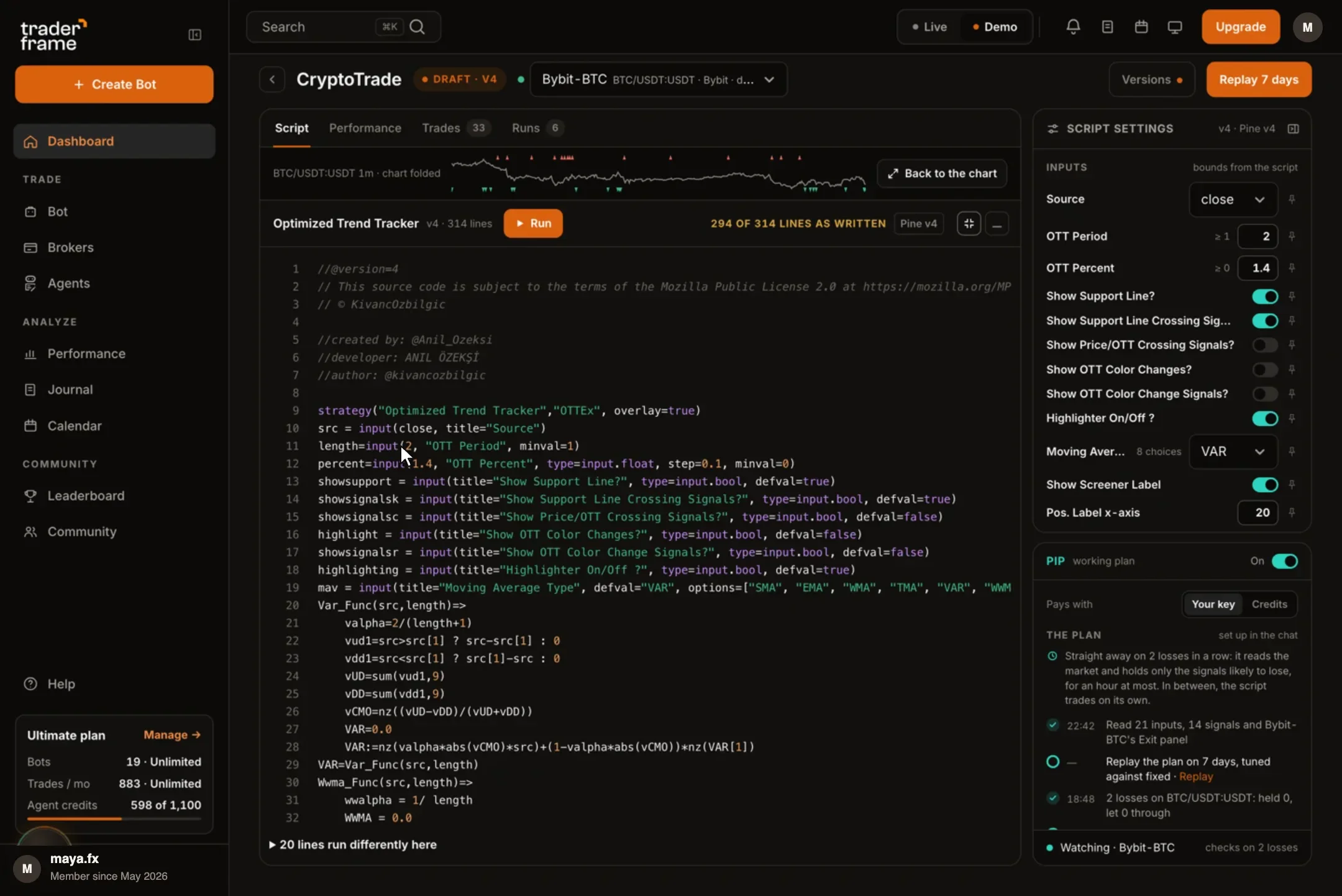Screen dimensions: 1342x896
Task: Click the OTT Percent input field
Action: 1258,268
